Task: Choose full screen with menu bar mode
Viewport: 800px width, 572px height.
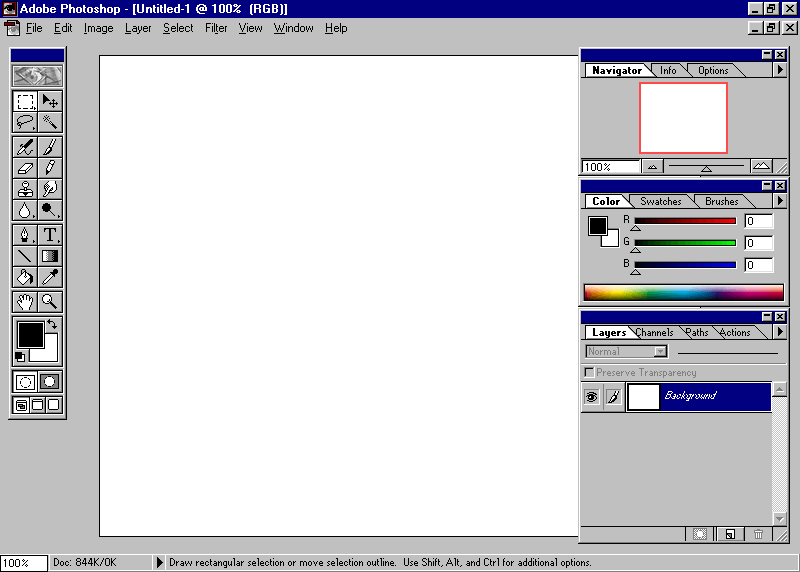Action: point(38,405)
